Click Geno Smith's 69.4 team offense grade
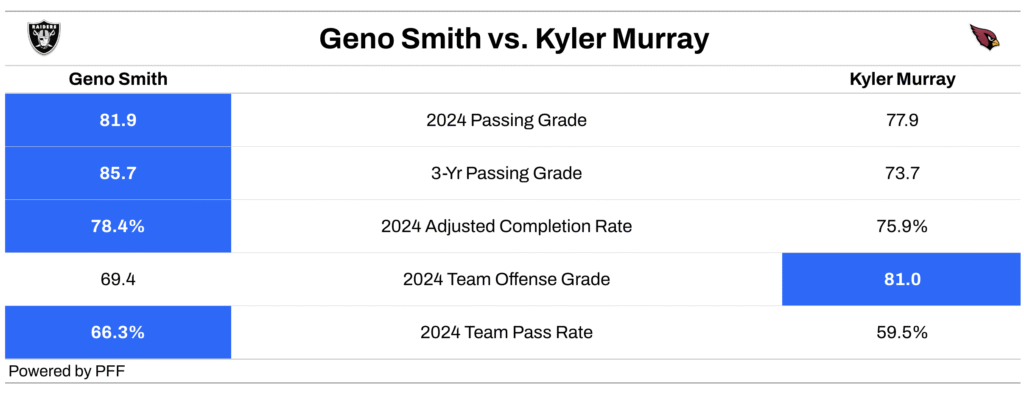Image resolution: width=1024 pixels, height=398 pixels. coord(118,280)
